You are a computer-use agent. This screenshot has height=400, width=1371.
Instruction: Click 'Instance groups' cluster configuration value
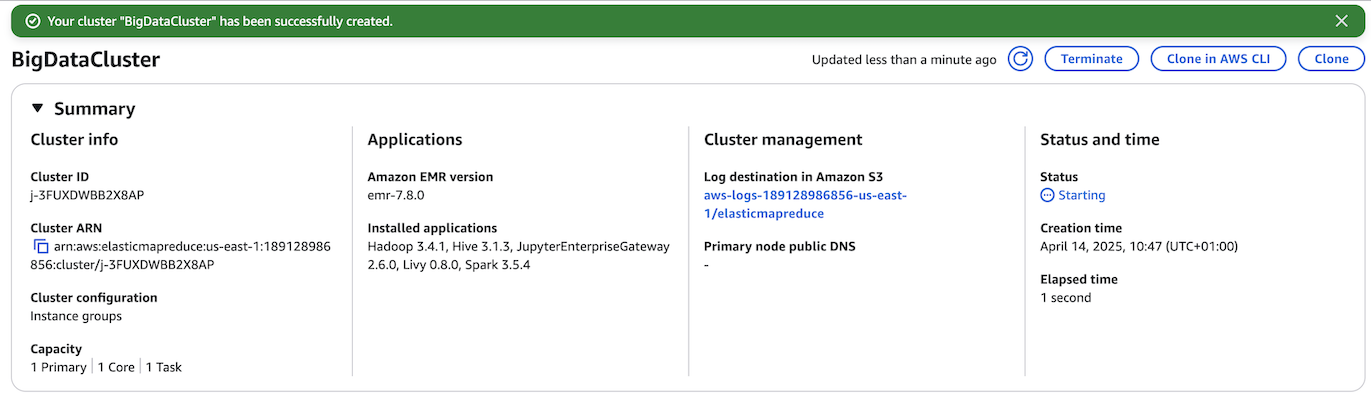point(76,316)
